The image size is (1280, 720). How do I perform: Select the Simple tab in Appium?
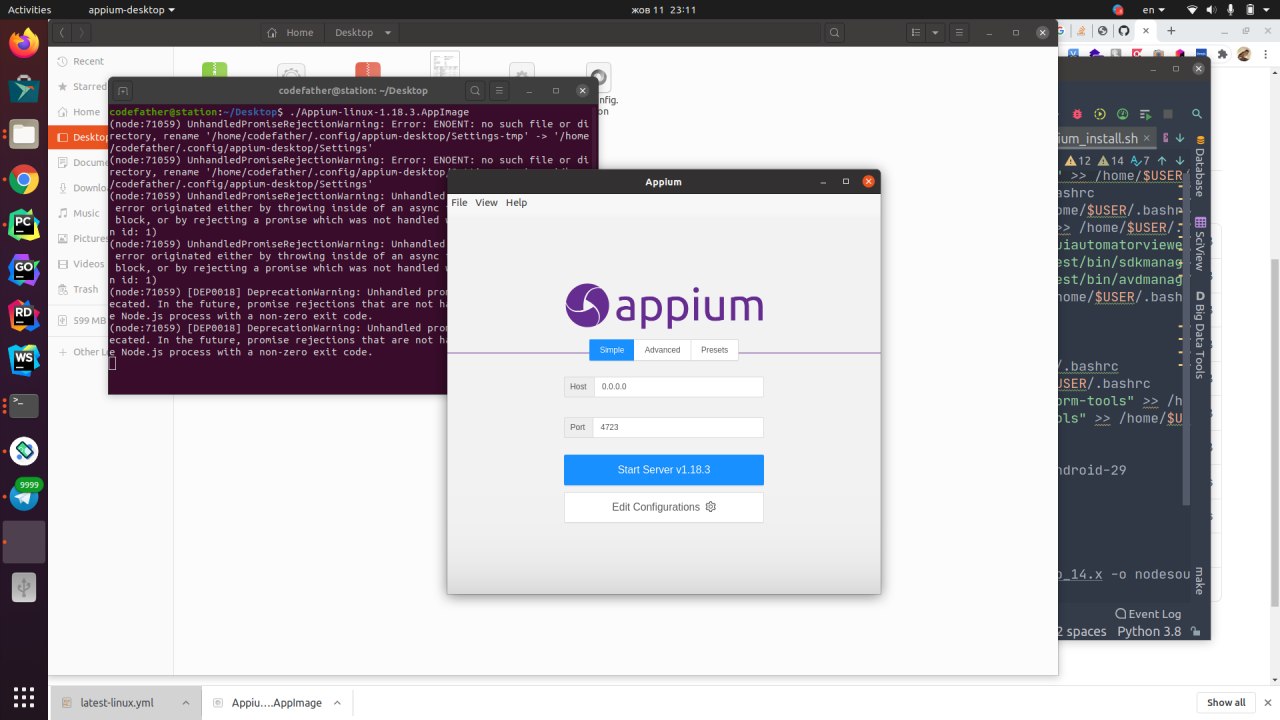(611, 350)
